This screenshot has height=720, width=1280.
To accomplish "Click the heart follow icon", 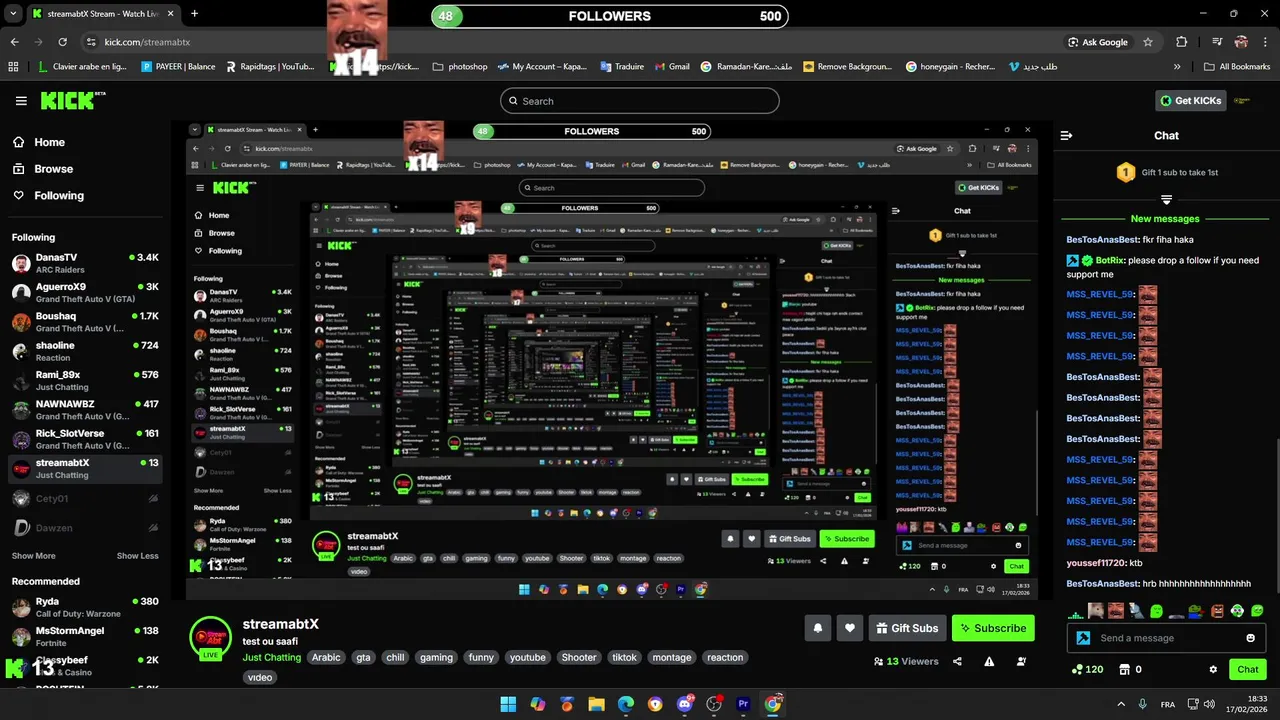I will tap(850, 628).
